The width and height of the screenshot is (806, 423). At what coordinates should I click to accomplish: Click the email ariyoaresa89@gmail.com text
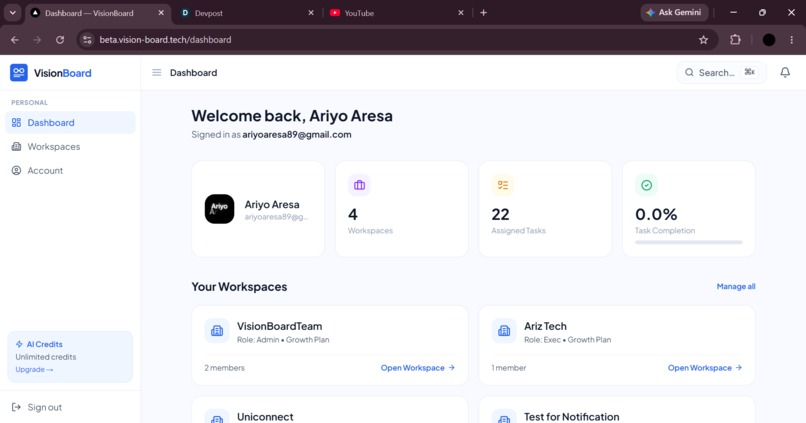297,135
